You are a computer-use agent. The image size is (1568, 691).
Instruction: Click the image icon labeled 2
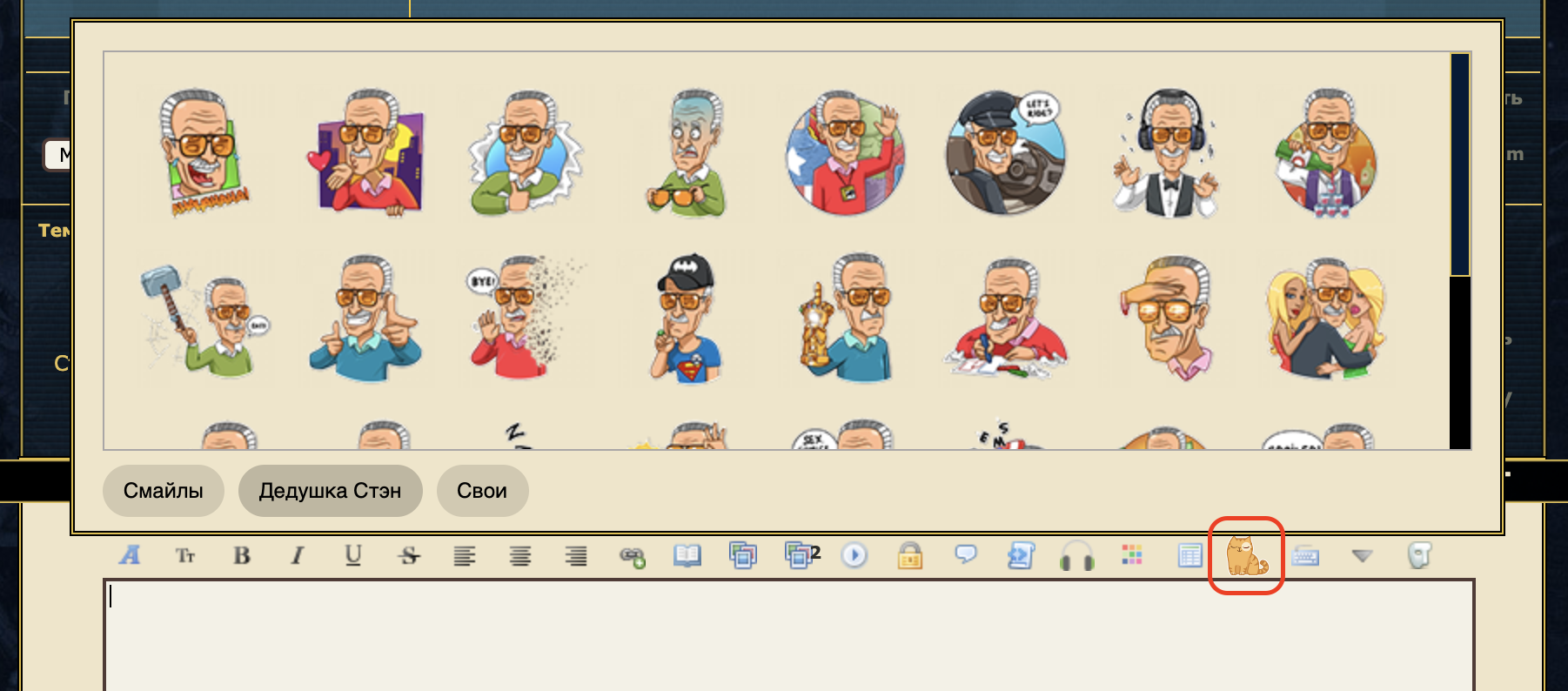coord(802,554)
